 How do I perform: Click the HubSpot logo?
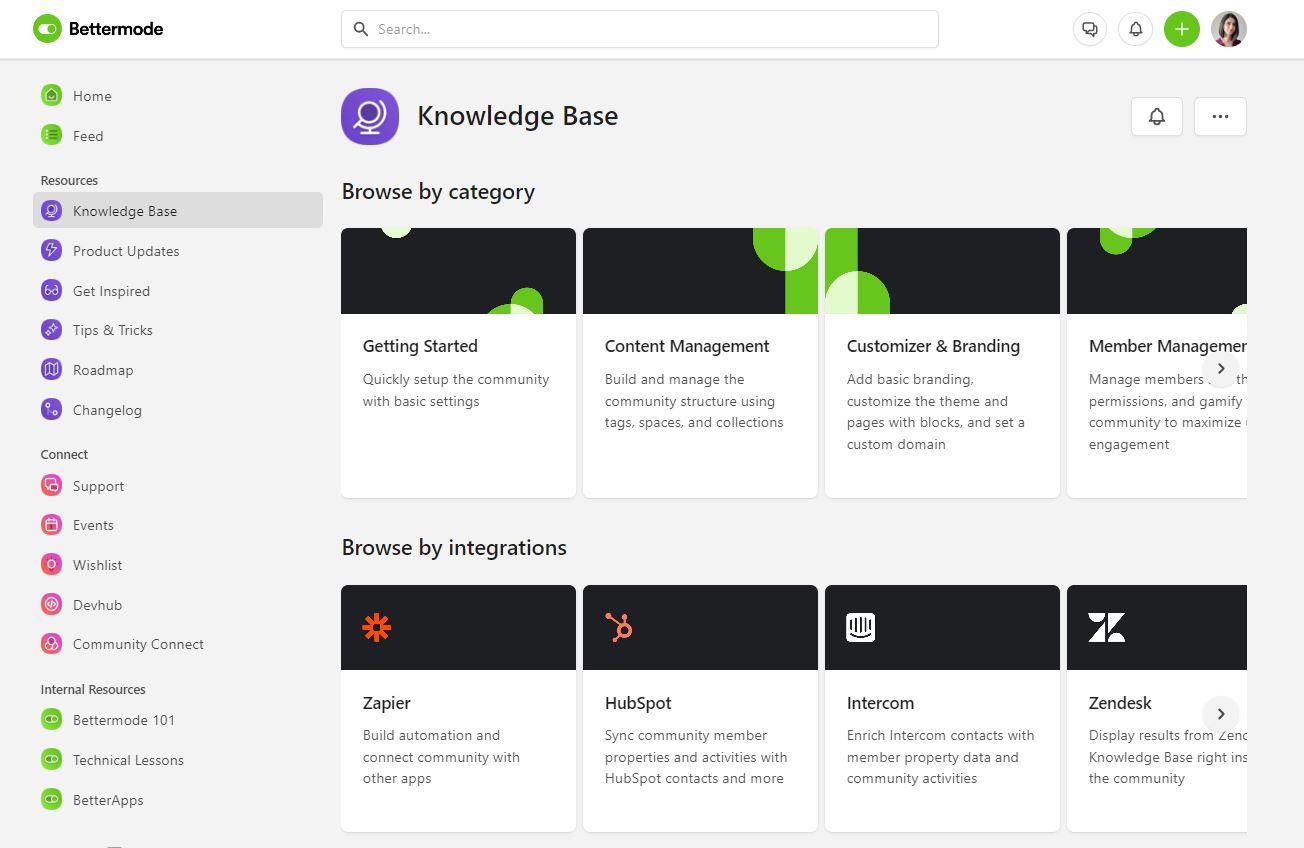click(x=619, y=627)
